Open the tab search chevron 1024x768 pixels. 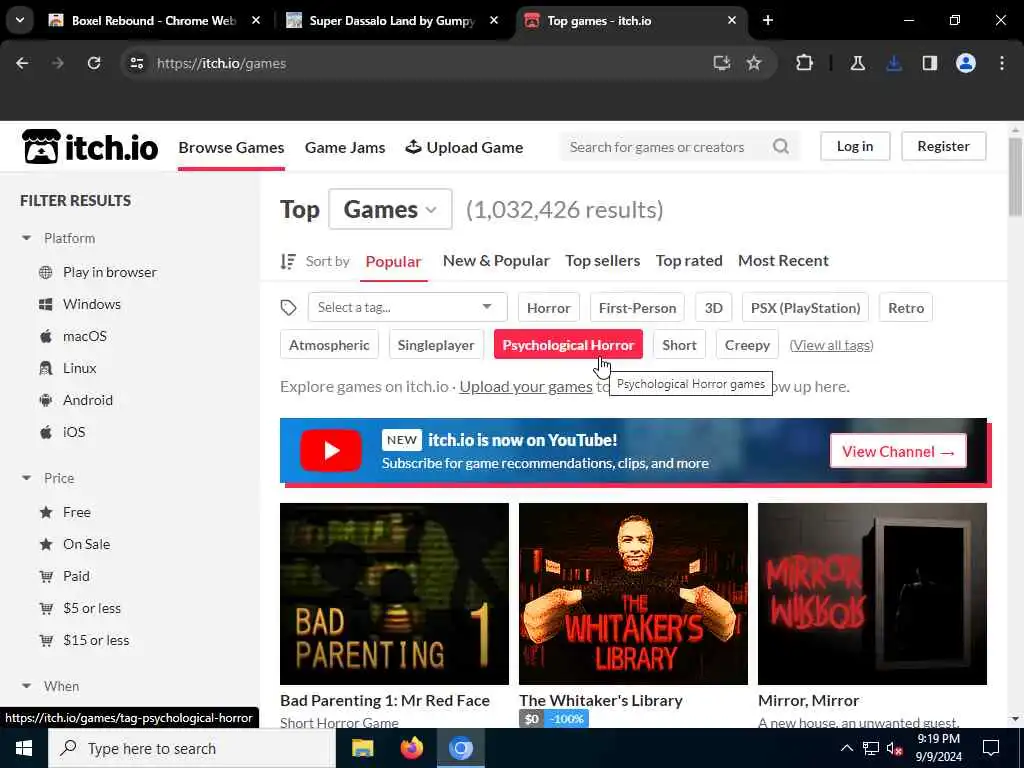(20, 20)
